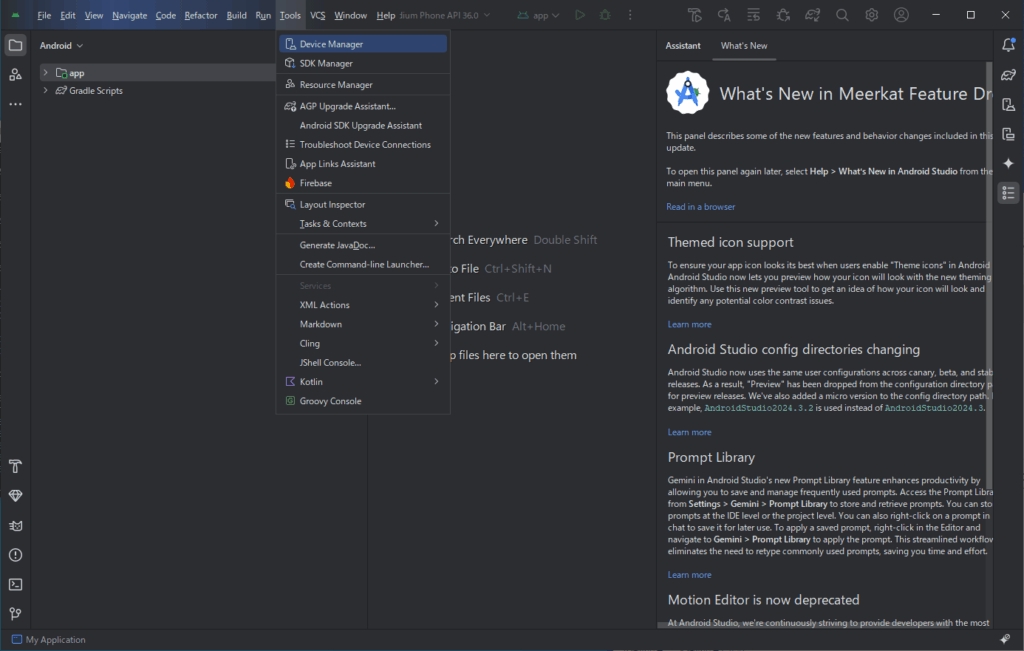This screenshot has width=1024, height=651.
Task: Expand the XML Actions submenu
Action: coord(363,305)
